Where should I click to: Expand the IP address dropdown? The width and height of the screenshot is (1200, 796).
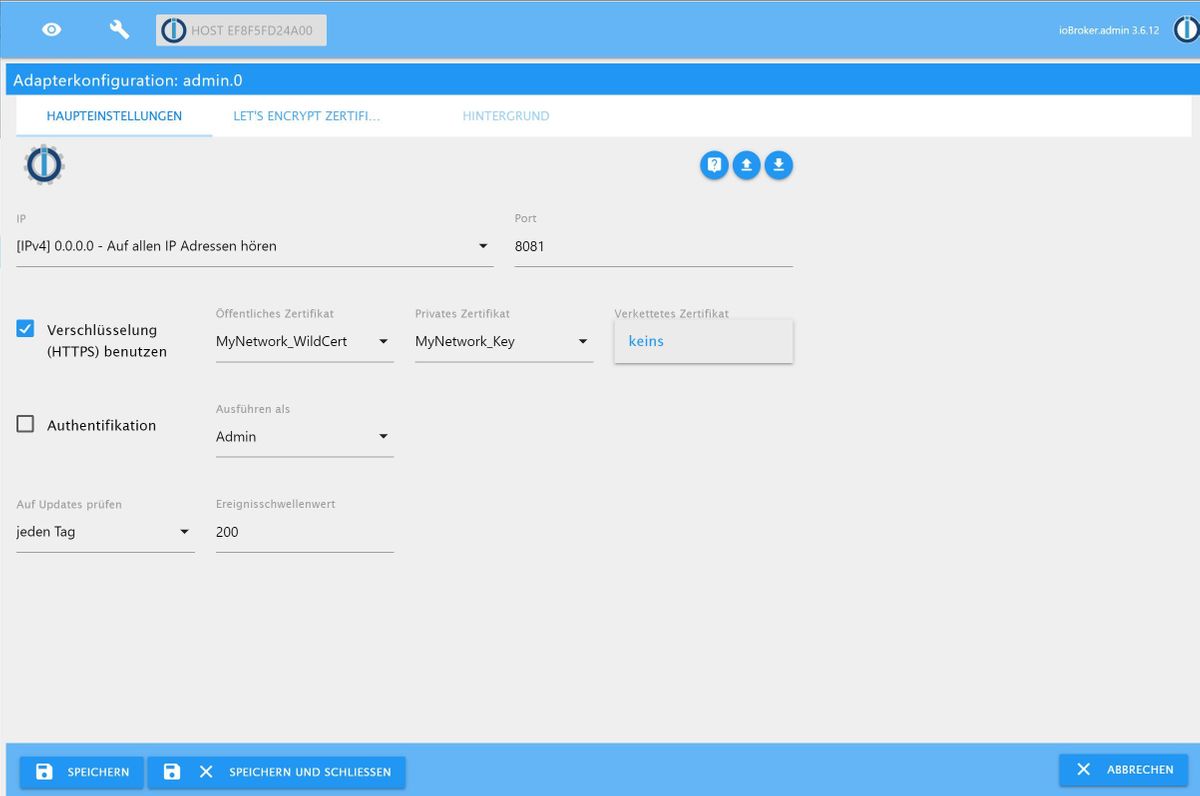point(255,246)
